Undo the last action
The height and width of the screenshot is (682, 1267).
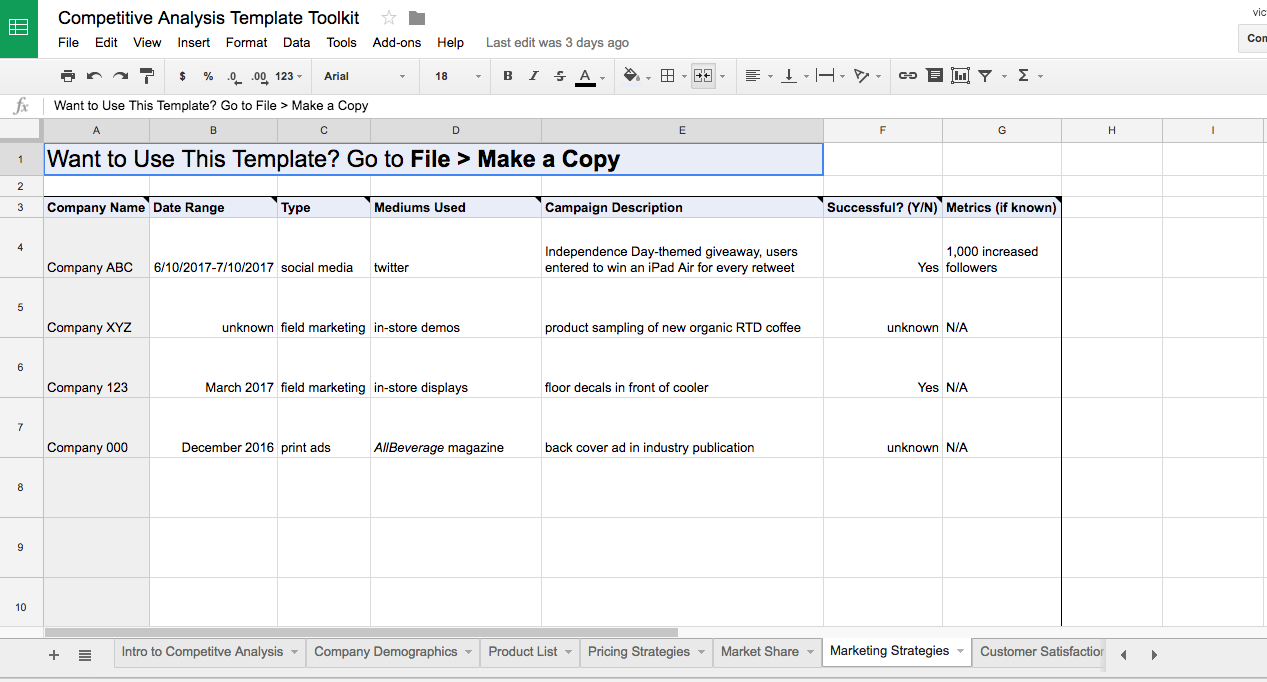click(94, 76)
